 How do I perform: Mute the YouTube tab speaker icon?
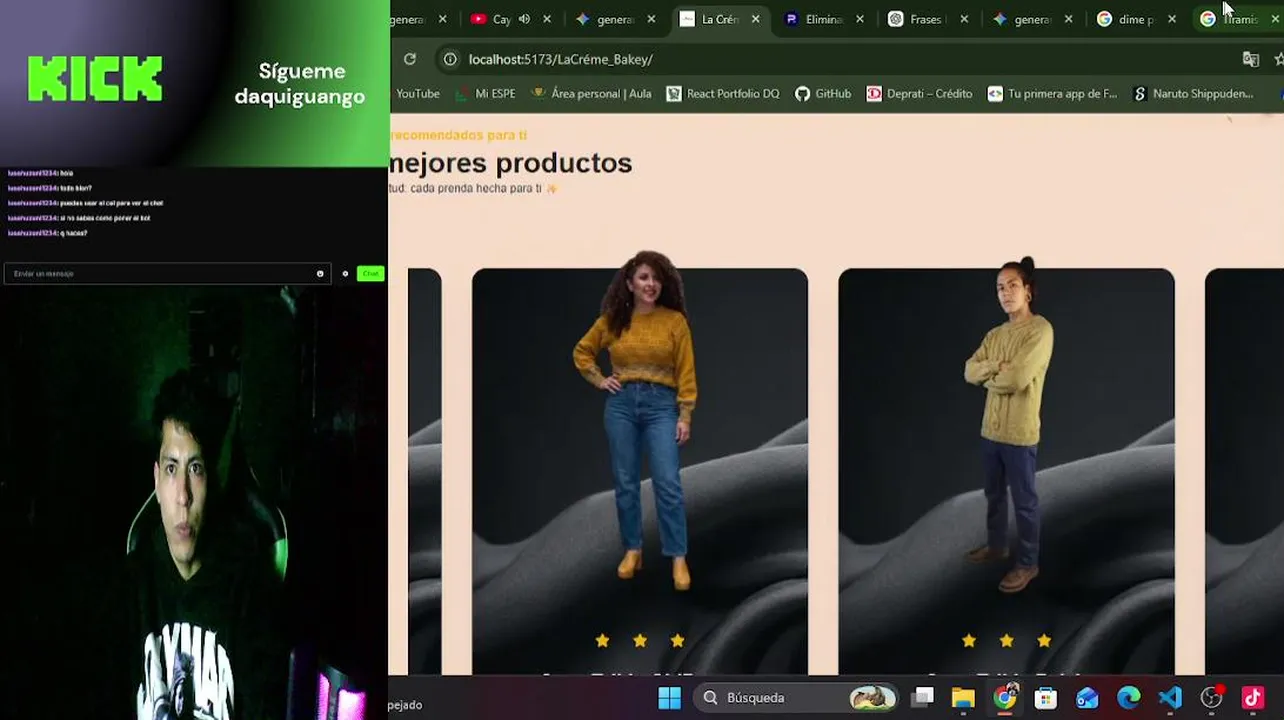coord(524,19)
